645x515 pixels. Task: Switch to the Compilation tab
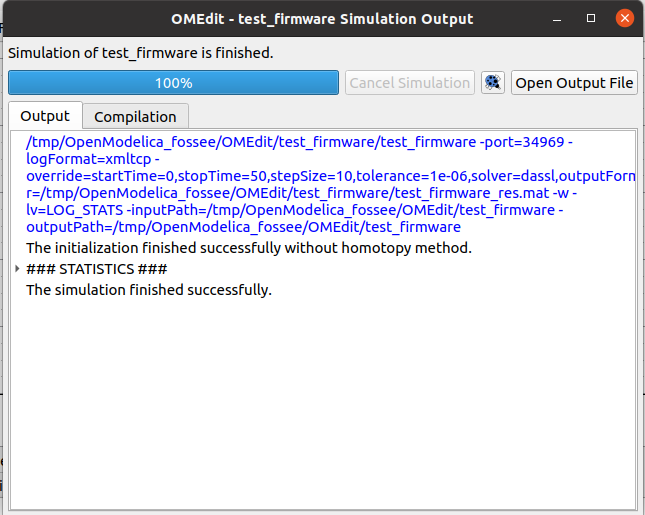click(x=135, y=117)
